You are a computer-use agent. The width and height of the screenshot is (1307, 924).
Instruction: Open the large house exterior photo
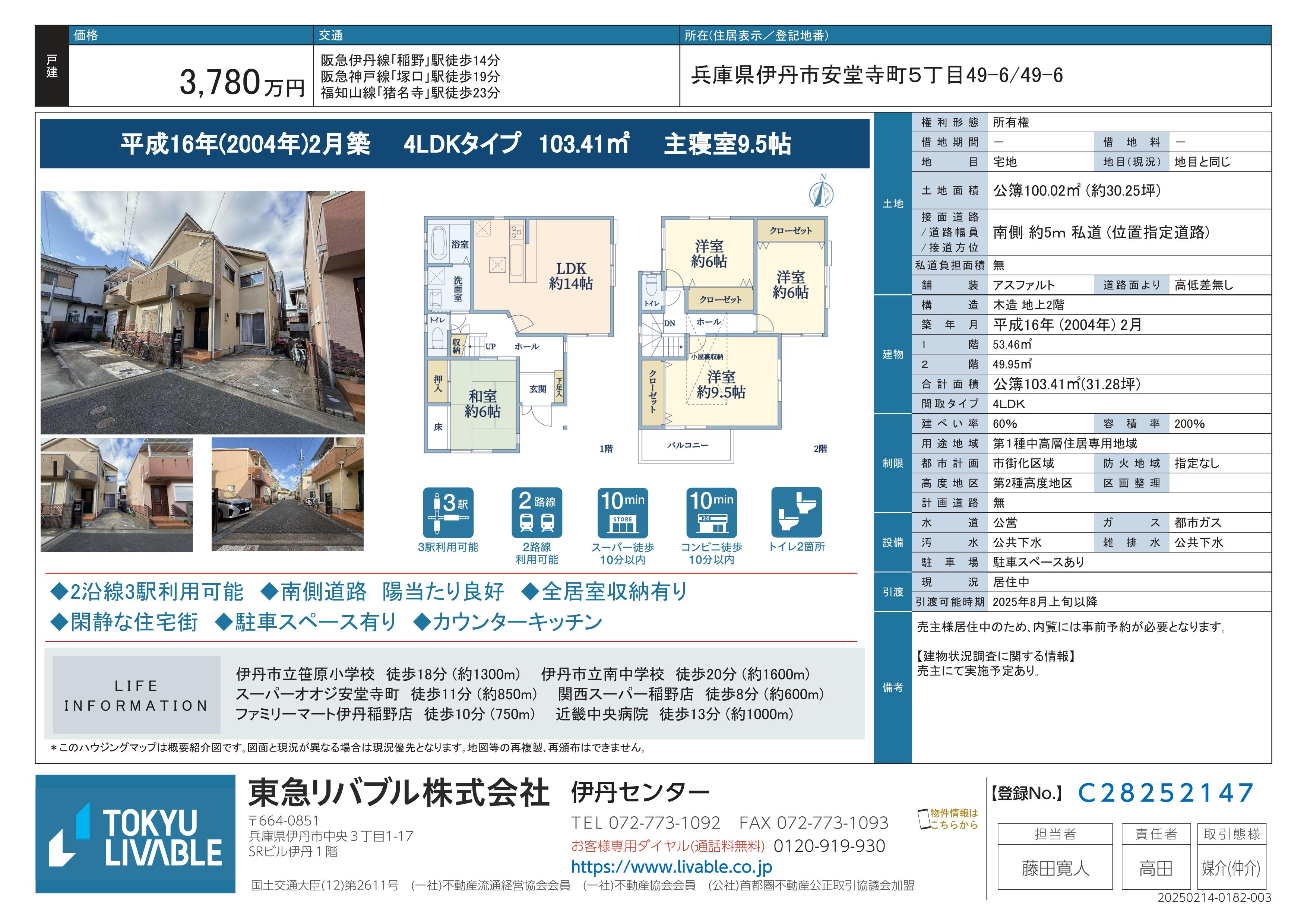click(202, 313)
